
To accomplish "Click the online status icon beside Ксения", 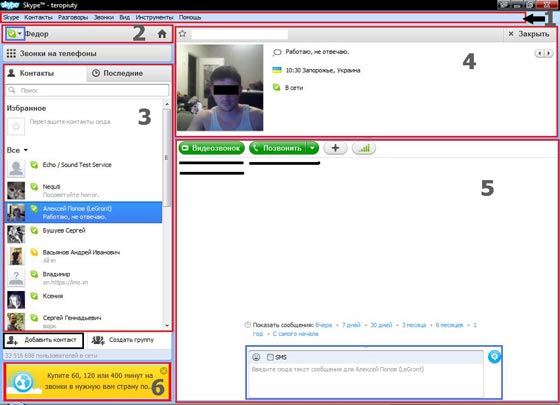I will (34, 296).
